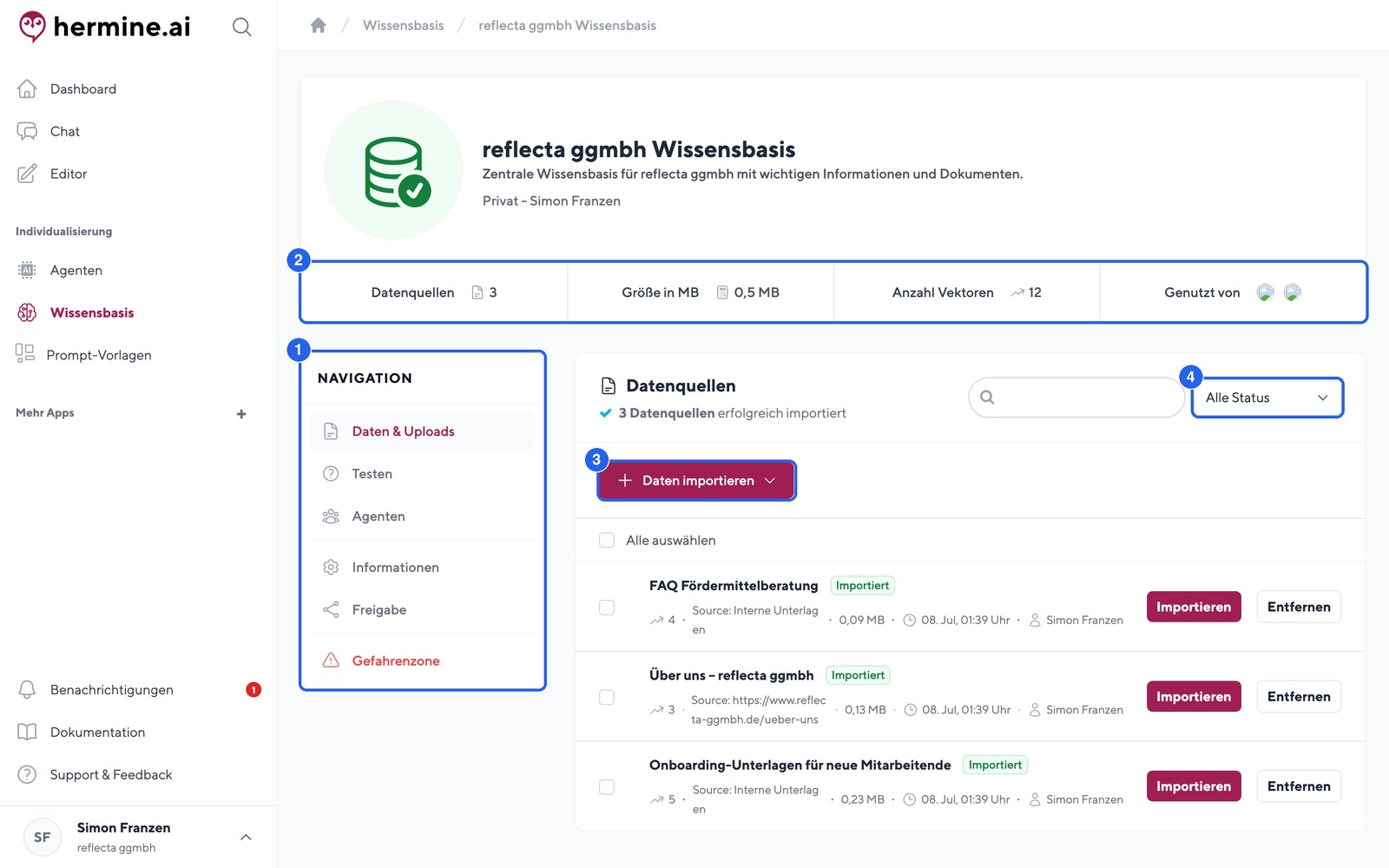
Task: Click the Dashboard house icon
Action: tap(27, 89)
